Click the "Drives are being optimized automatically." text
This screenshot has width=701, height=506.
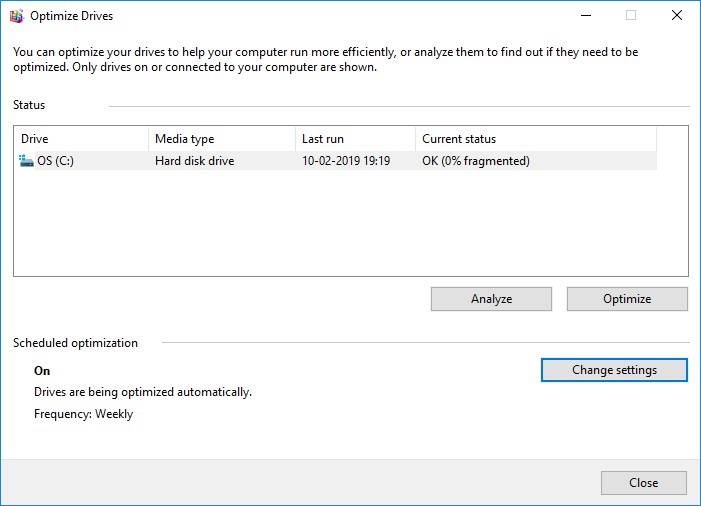(x=143, y=392)
